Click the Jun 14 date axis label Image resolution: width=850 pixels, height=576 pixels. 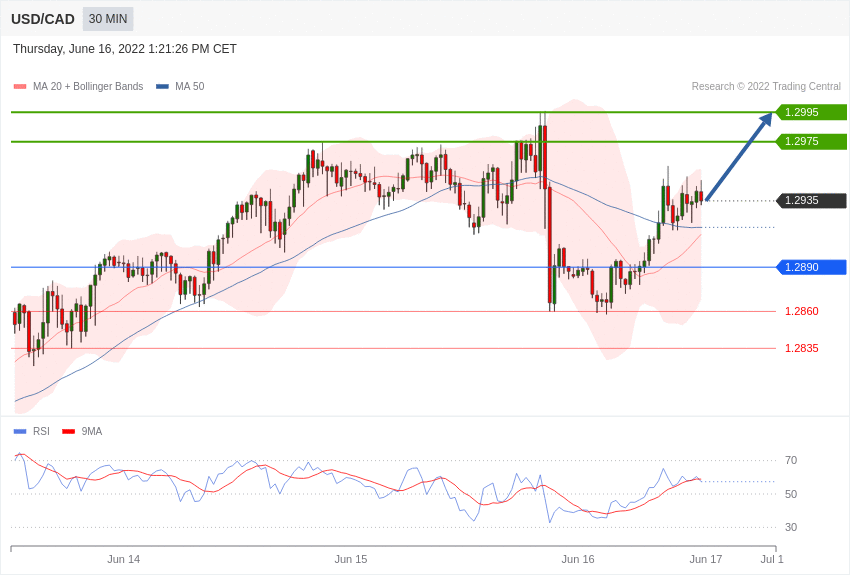(124, 559)
